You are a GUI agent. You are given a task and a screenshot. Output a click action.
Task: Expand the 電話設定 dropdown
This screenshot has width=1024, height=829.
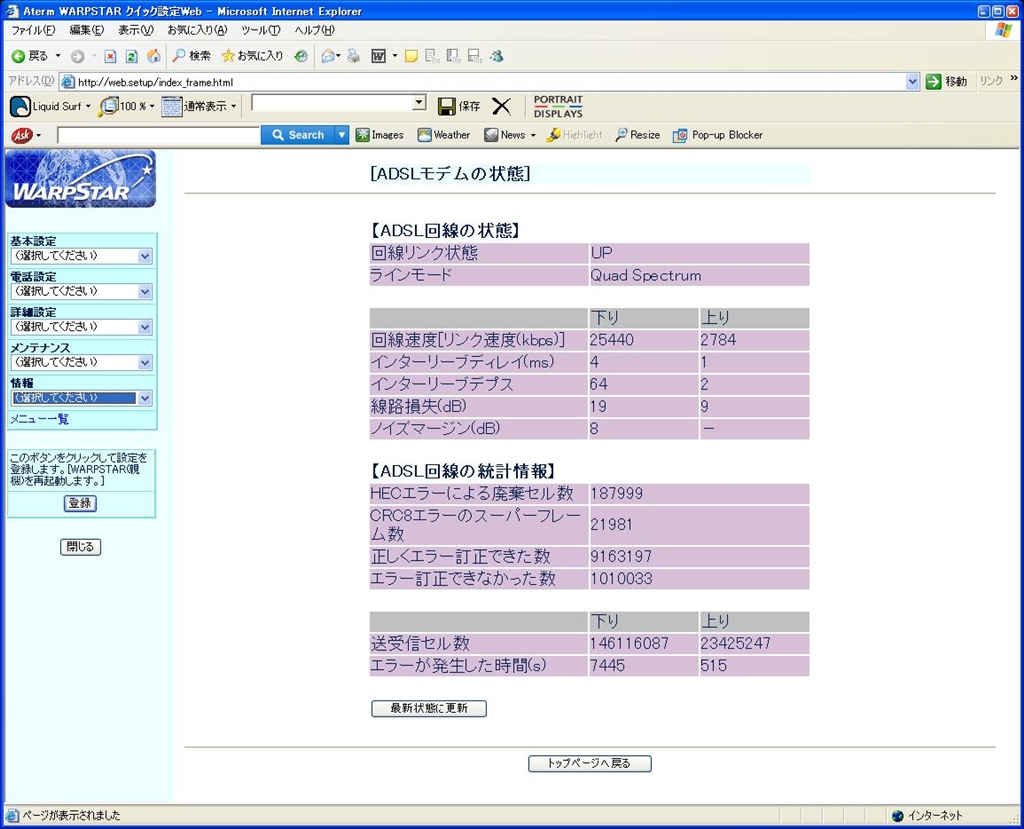point(145,291)
